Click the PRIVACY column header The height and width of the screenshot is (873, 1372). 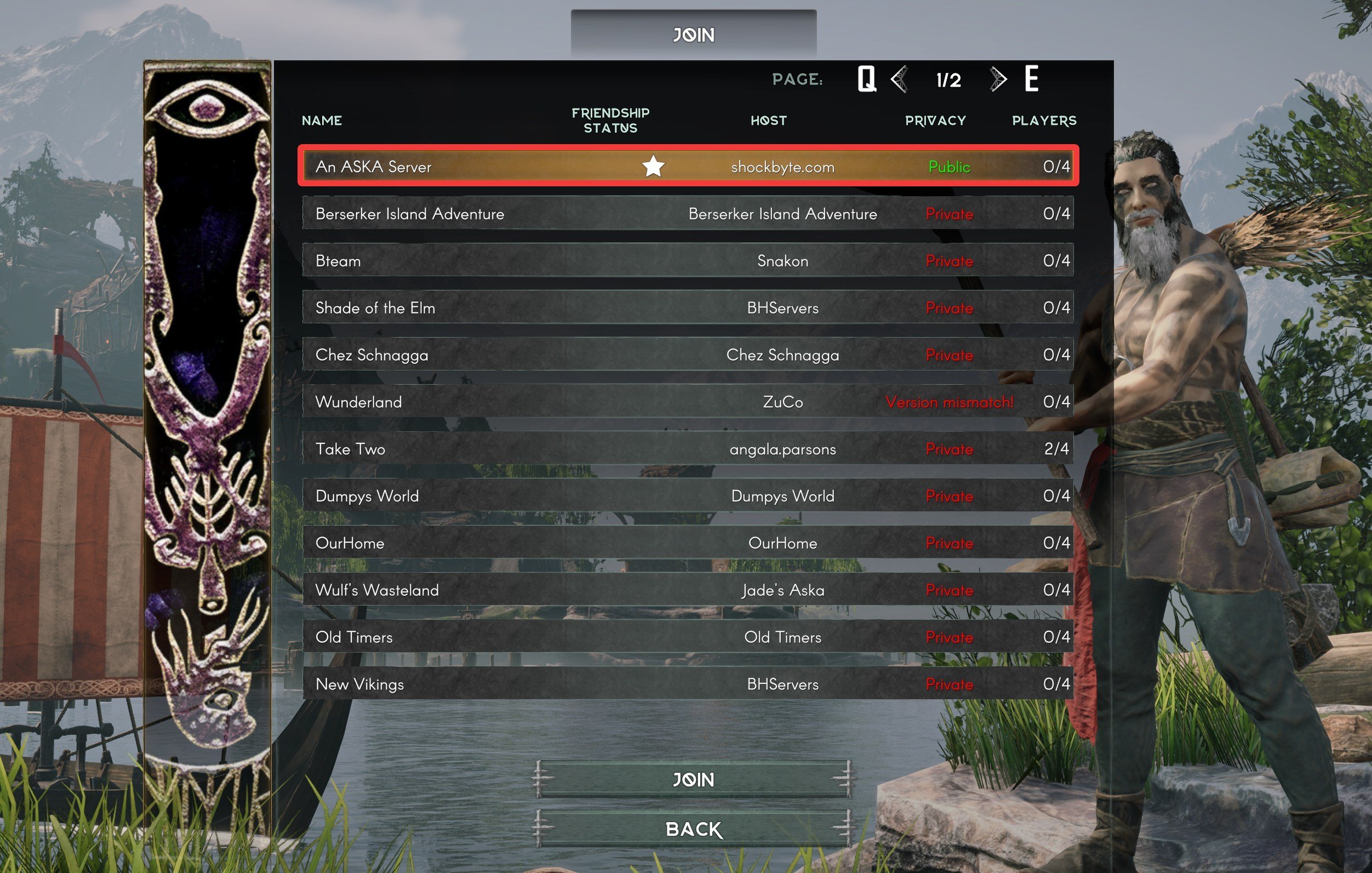(935, 120)
